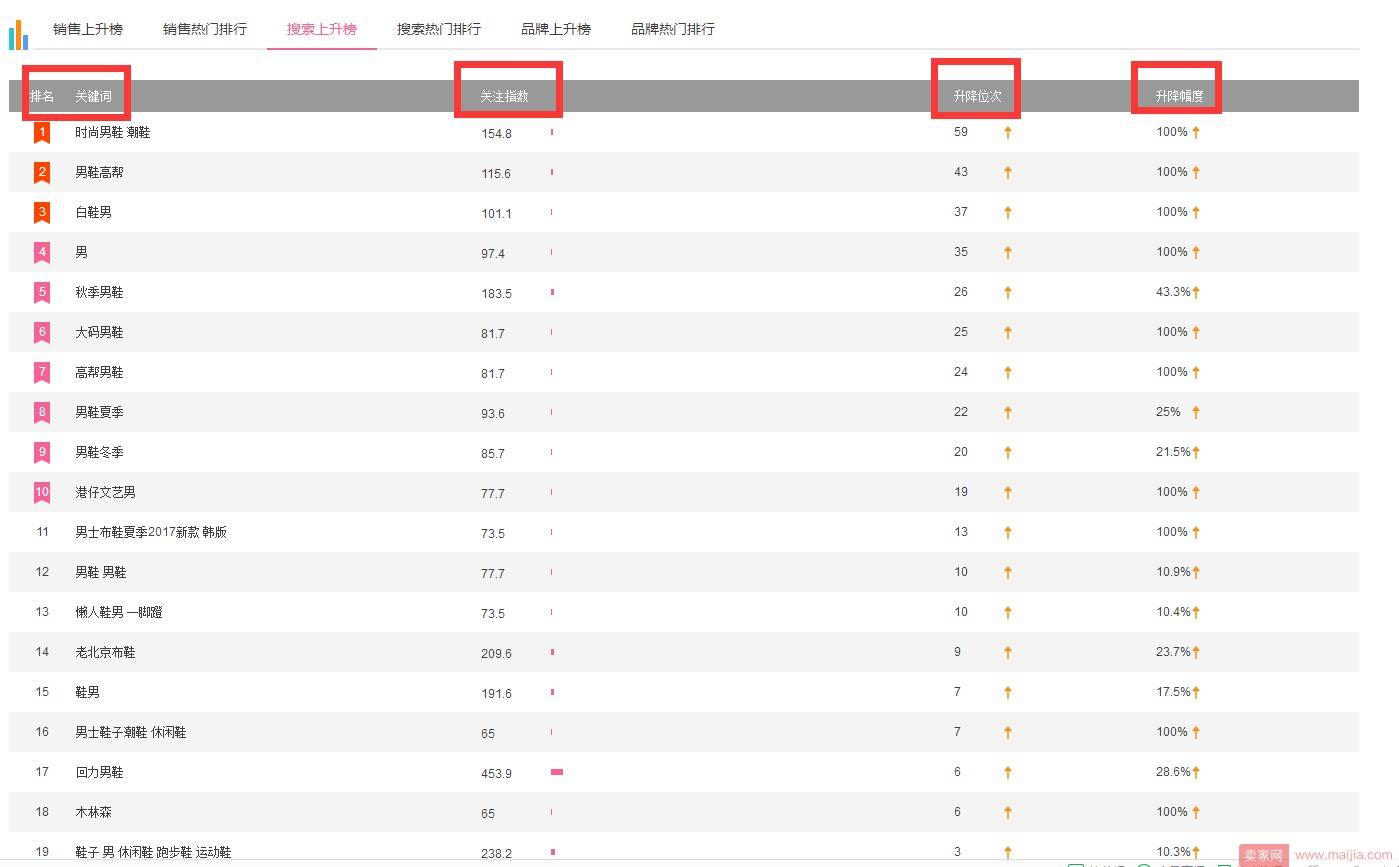Click the 排名 column header
This screenshot has width=1399, height=867.
(x=42, y=96)
